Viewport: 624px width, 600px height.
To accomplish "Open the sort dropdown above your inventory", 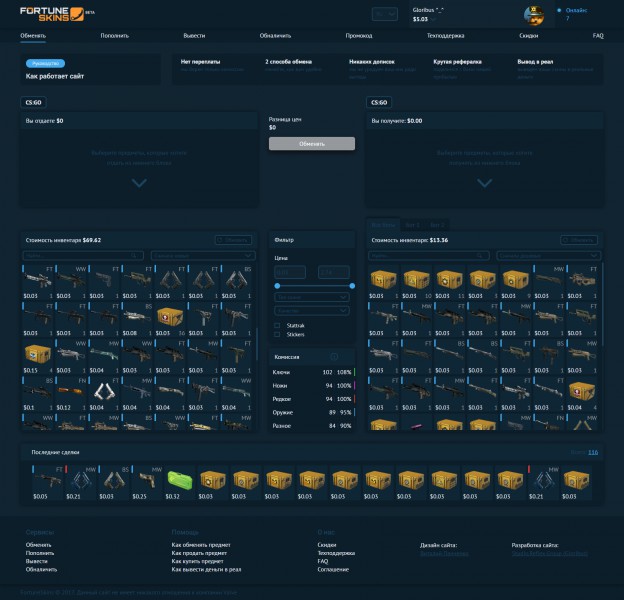I will pos(203,255).
